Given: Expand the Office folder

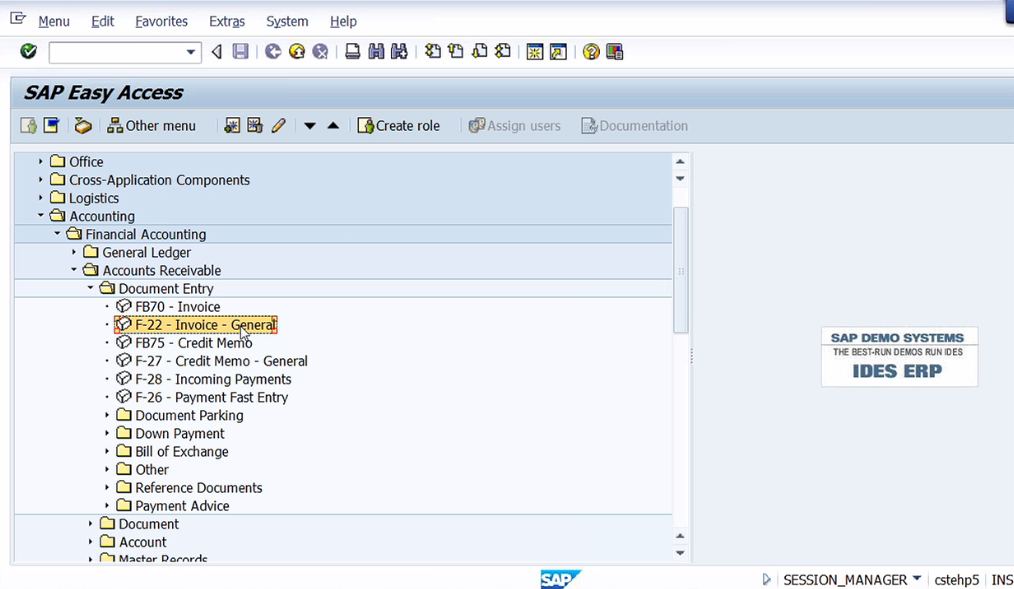Looking at the screenshot, I should point(41,161).
